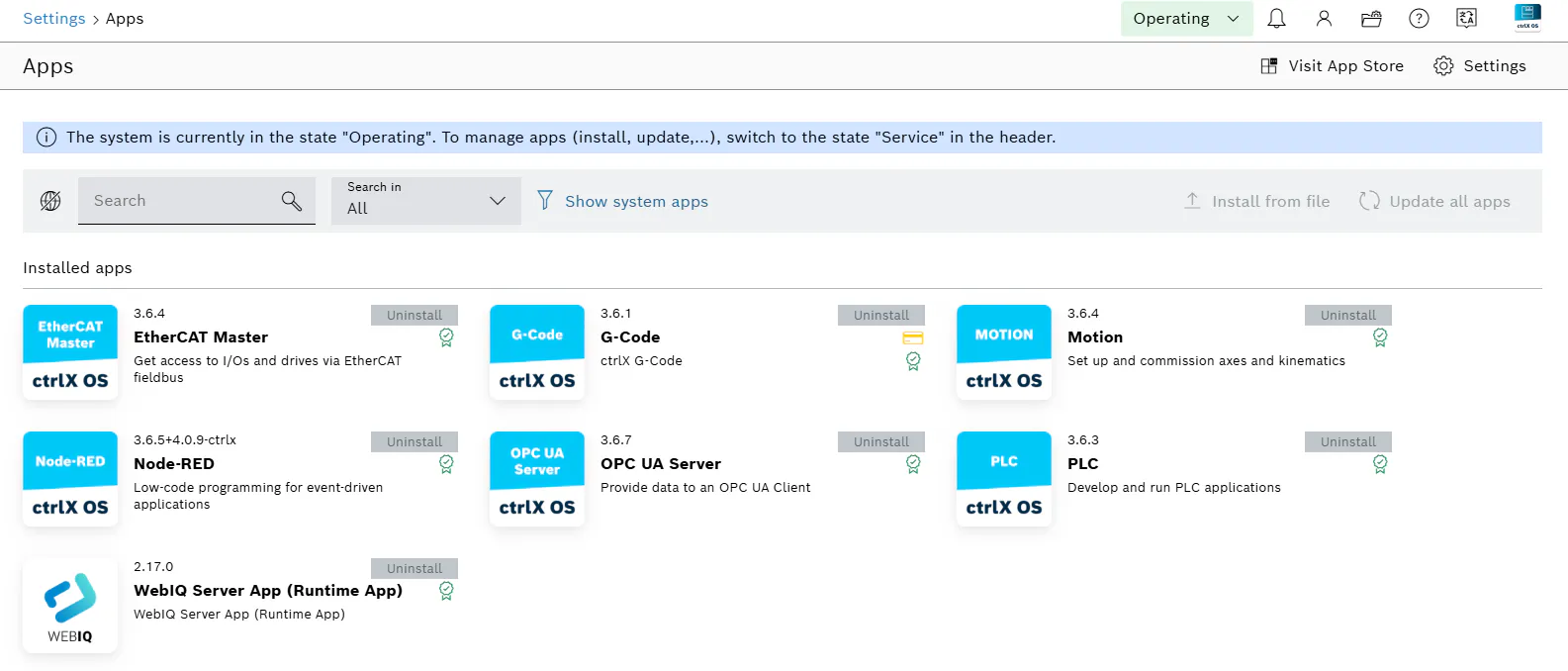Uninstall PLC app
This screenshot has width=1568, height=671.
click(x=1348, y=441)
